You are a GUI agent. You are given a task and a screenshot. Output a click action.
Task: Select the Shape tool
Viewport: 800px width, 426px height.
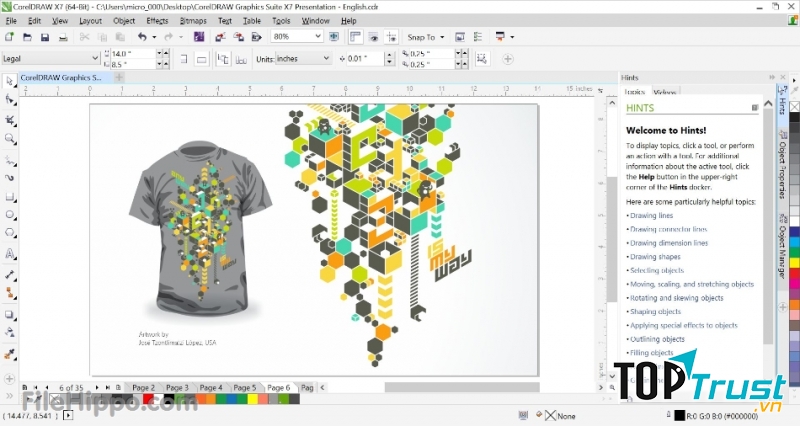pos(9,100)
